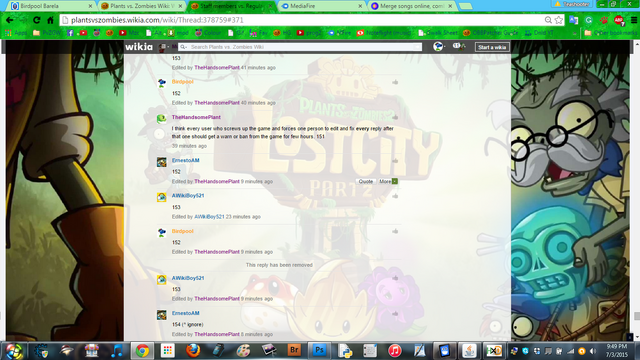The width and height of the screenshot is (640, 360).
Task: Open iTunes from the taskbar
Action: point(395,351)
